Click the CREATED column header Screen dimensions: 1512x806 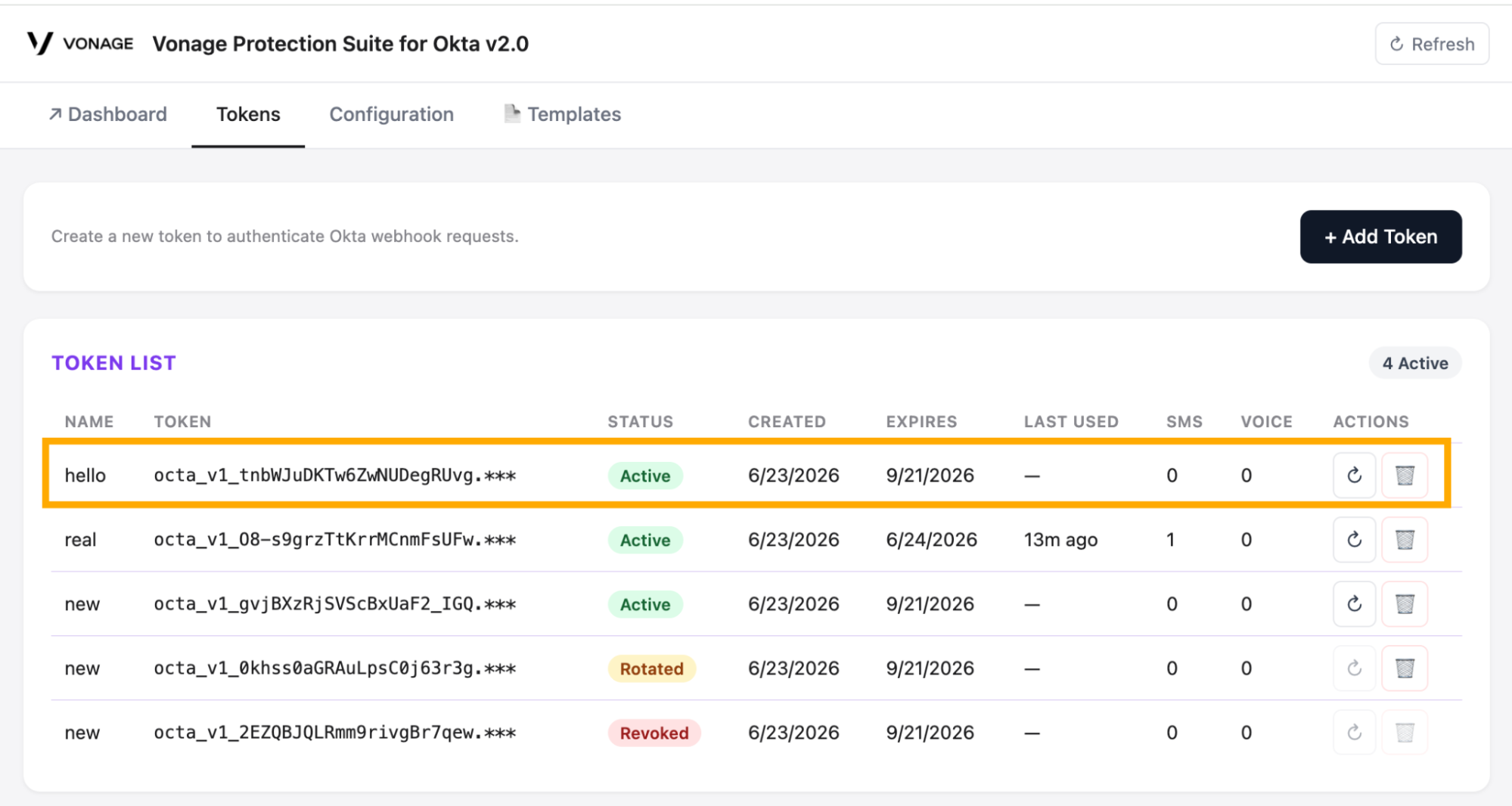[x=787, y=422]
